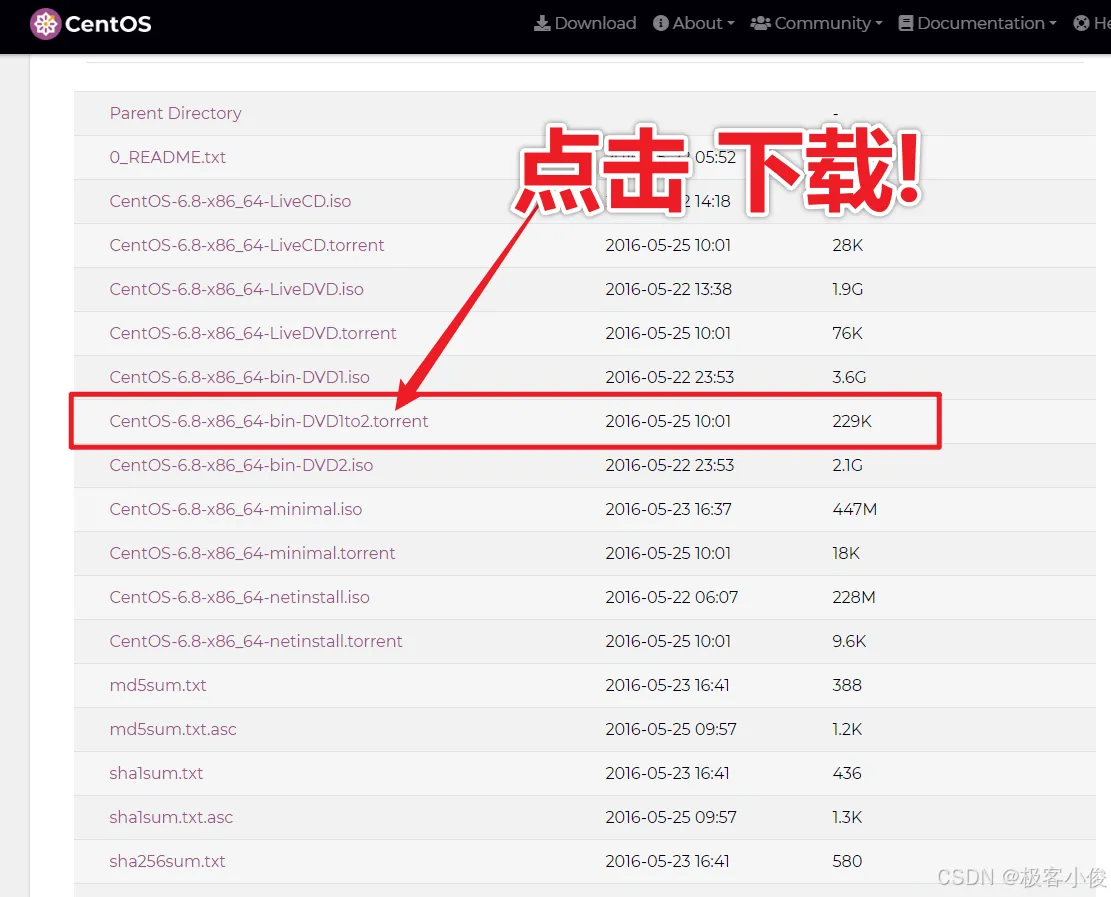Download CentOS-6.8-x86_64-bin-DVD2.iso
The width and height of the screenshot is (1111, 897).
coord(241,466)
